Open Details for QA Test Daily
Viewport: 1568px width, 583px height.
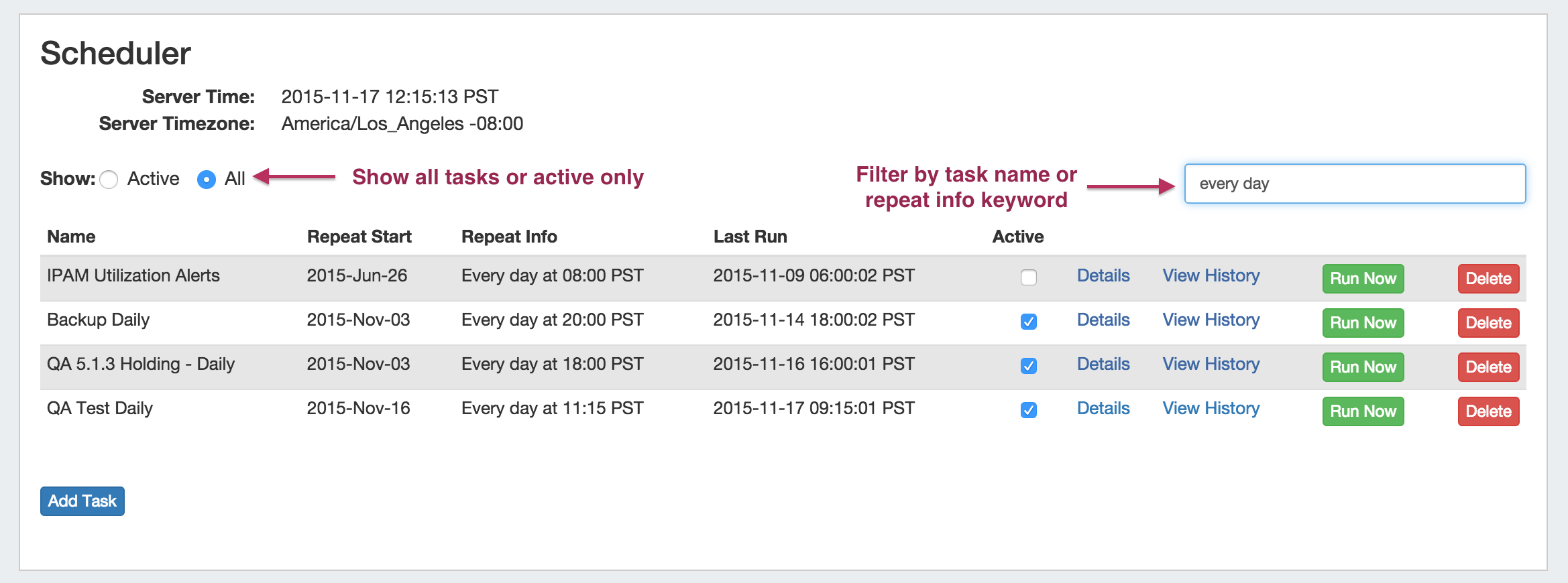point(1103,408)
